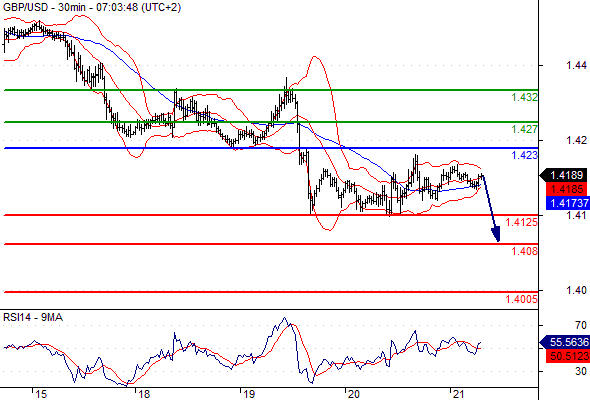Click the red 1.4125 support label
This screenshot has width=590, height=400.
click(x=522, y=222)
